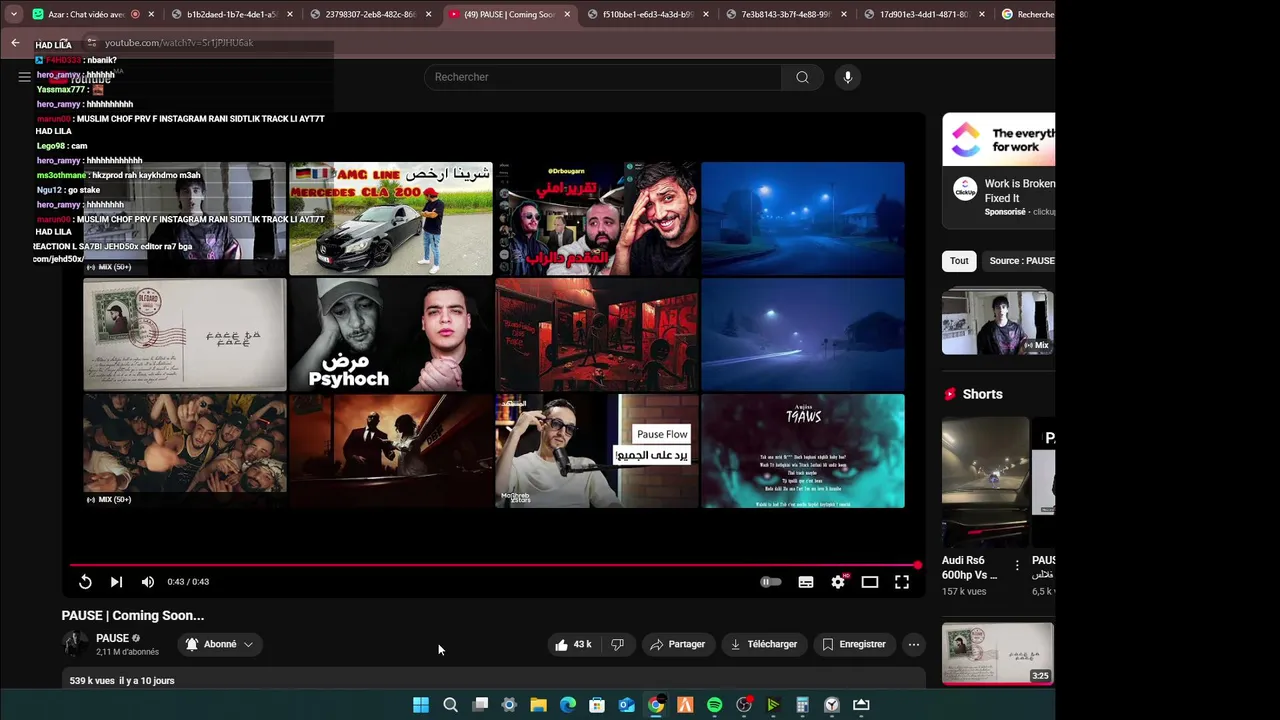This screenshot has width=1280, height=720.
Task: Click the video title PAUSE | Coming Soon...
Action: [133, 616]
